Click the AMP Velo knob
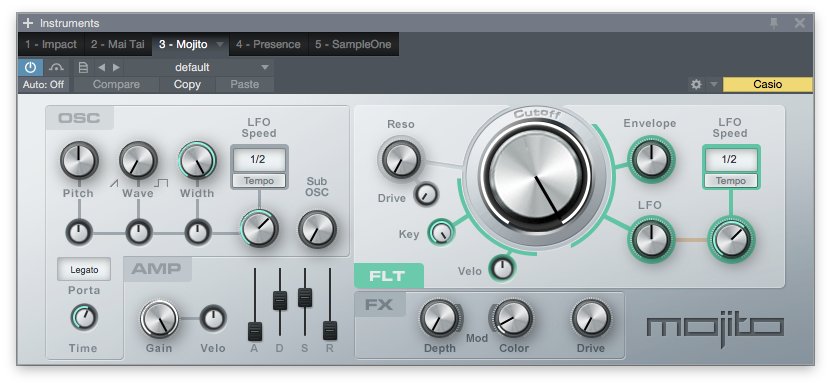Image resolution: width=831 pixels, height=386 pixels. (213, 319)
